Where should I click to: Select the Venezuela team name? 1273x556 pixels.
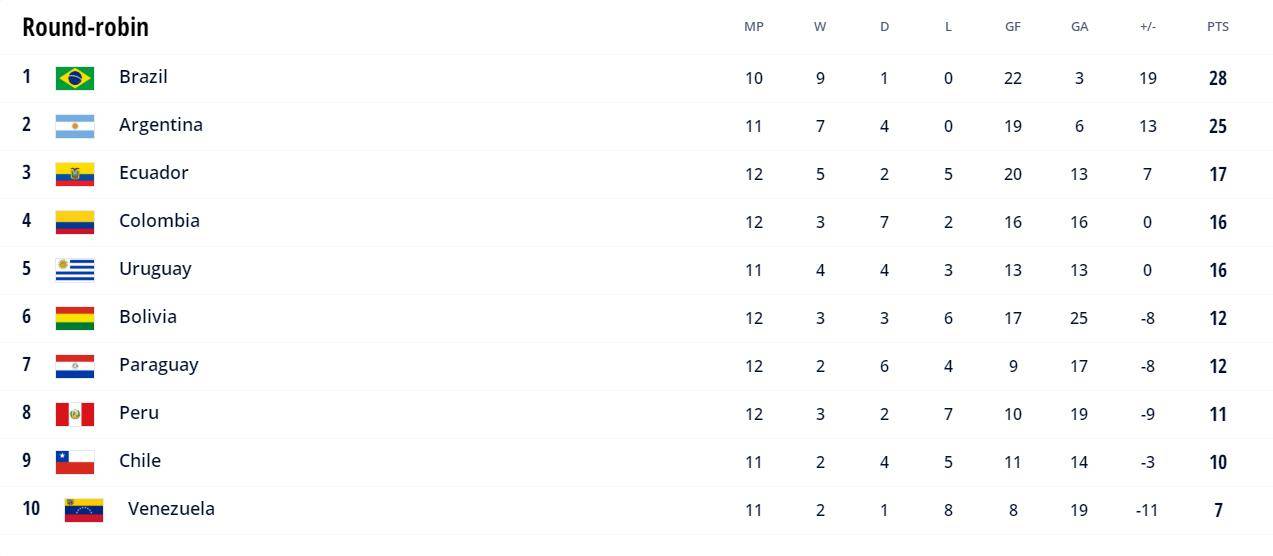[171, 509]
